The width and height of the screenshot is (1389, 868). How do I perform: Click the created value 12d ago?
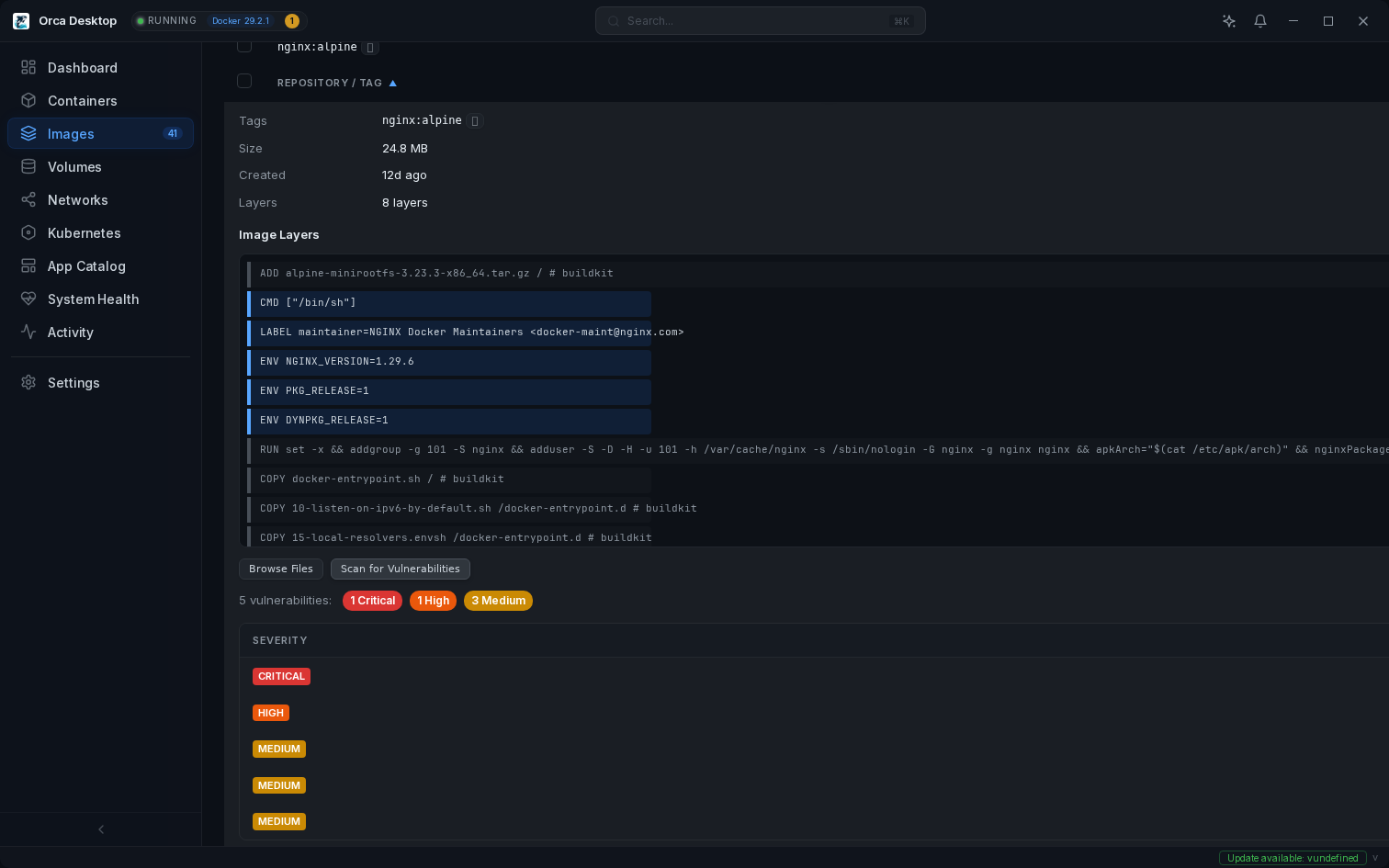[x=404, y=175]
